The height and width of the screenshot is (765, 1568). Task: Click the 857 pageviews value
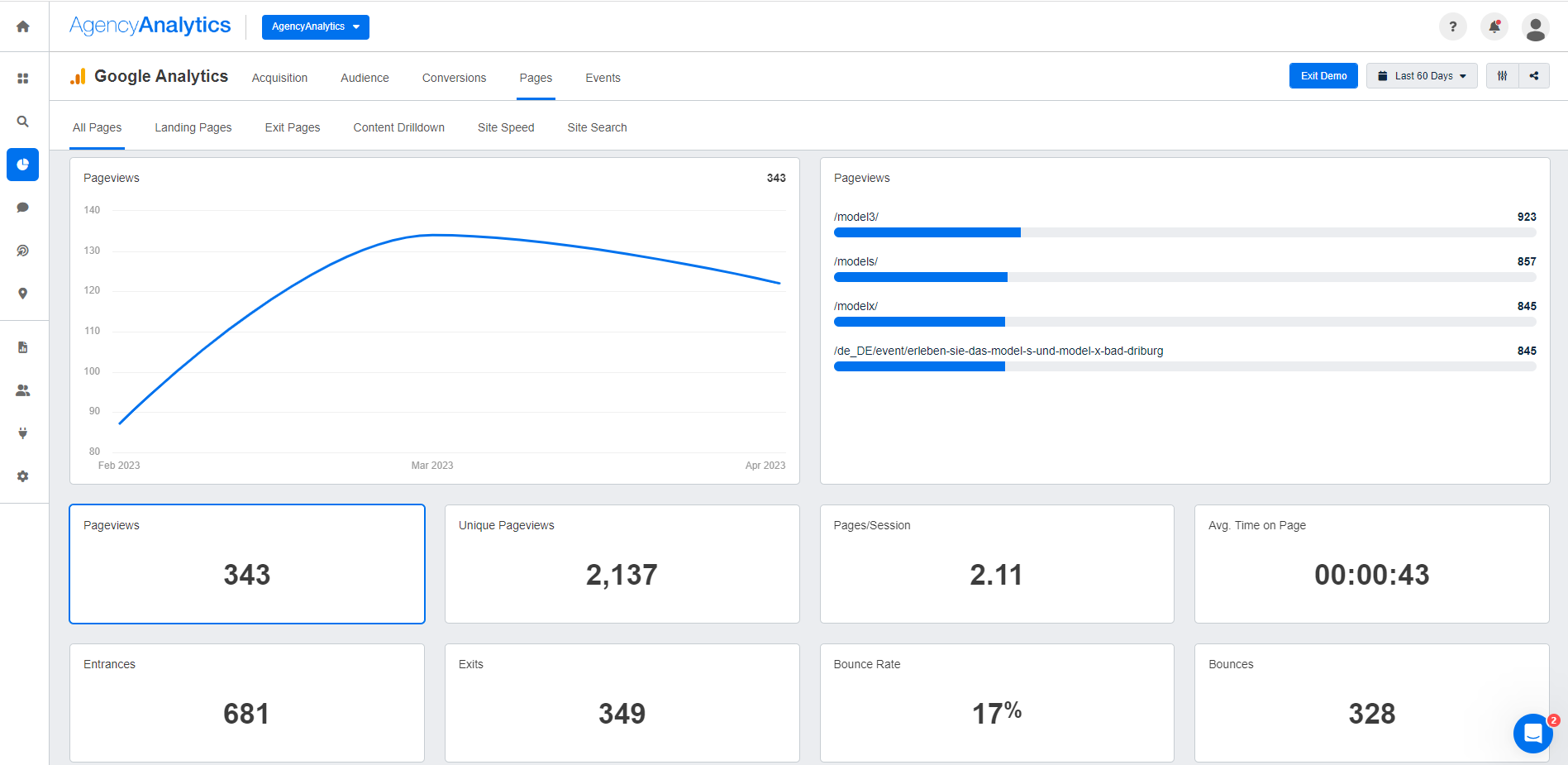click(1527, 261)
